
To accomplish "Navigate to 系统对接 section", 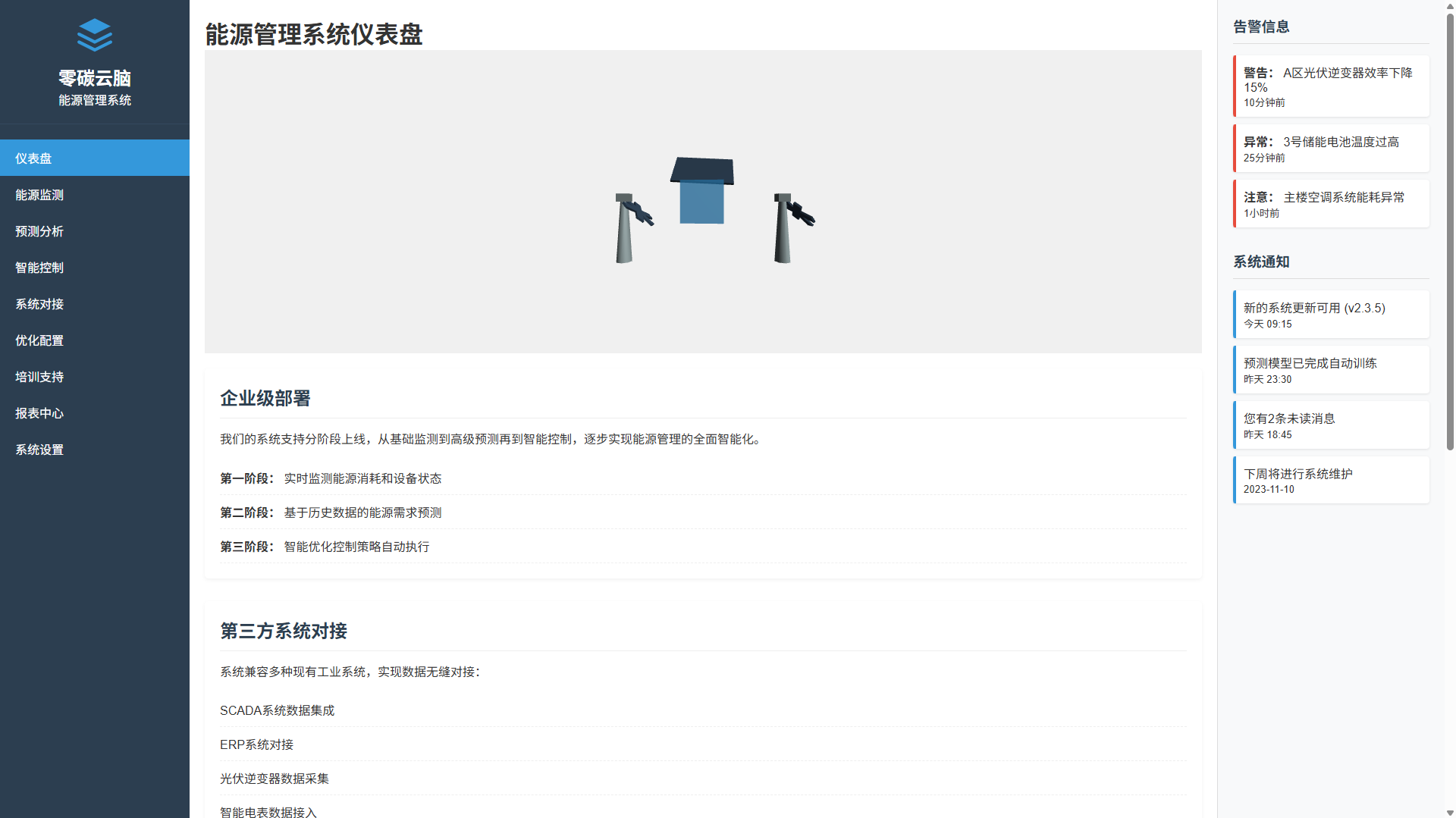I will [x=95, y=304].
